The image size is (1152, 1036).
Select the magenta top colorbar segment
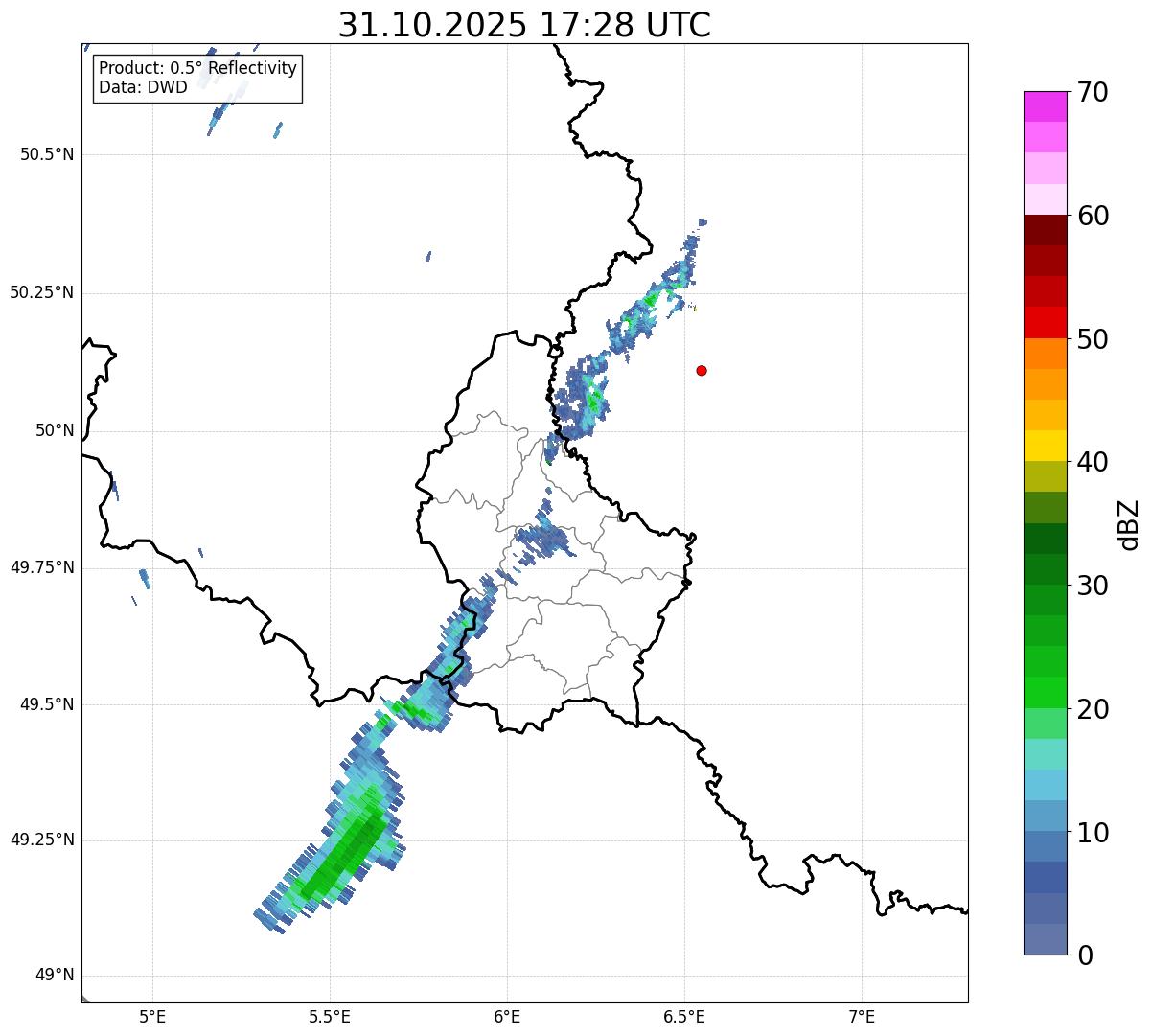point(1046,106)
